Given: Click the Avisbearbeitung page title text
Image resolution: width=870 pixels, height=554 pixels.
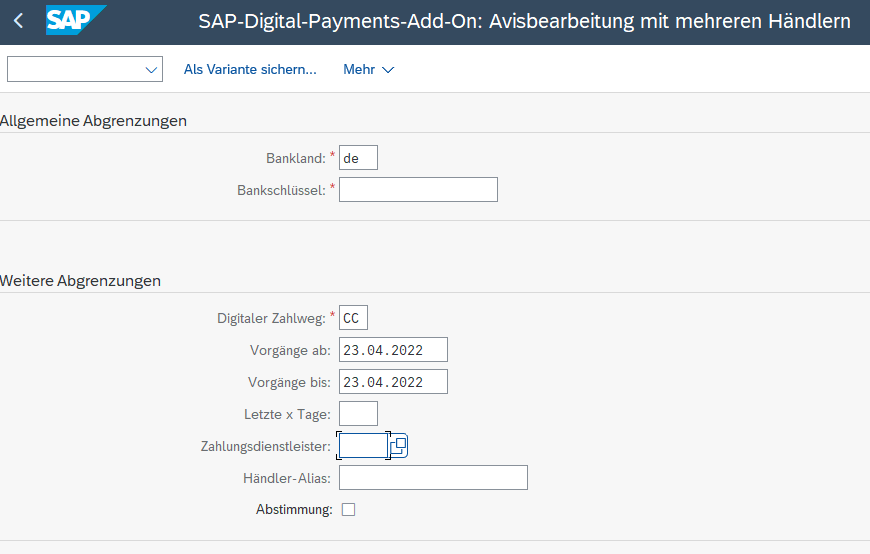Looking at the screenshot, I should [524, 21].
